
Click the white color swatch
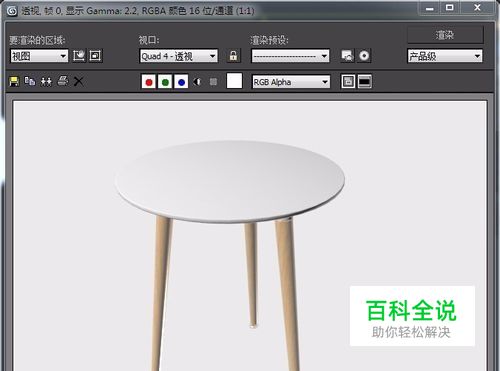pyautogui.click(x=234, y=81)
